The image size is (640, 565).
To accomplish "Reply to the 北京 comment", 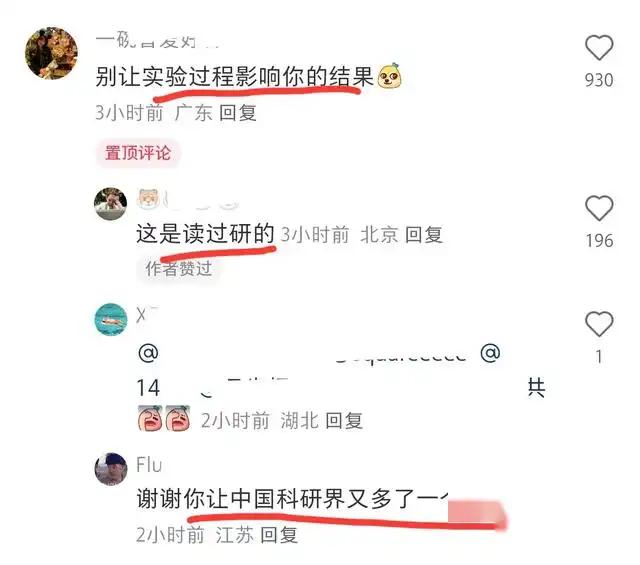I will point(424,235).
